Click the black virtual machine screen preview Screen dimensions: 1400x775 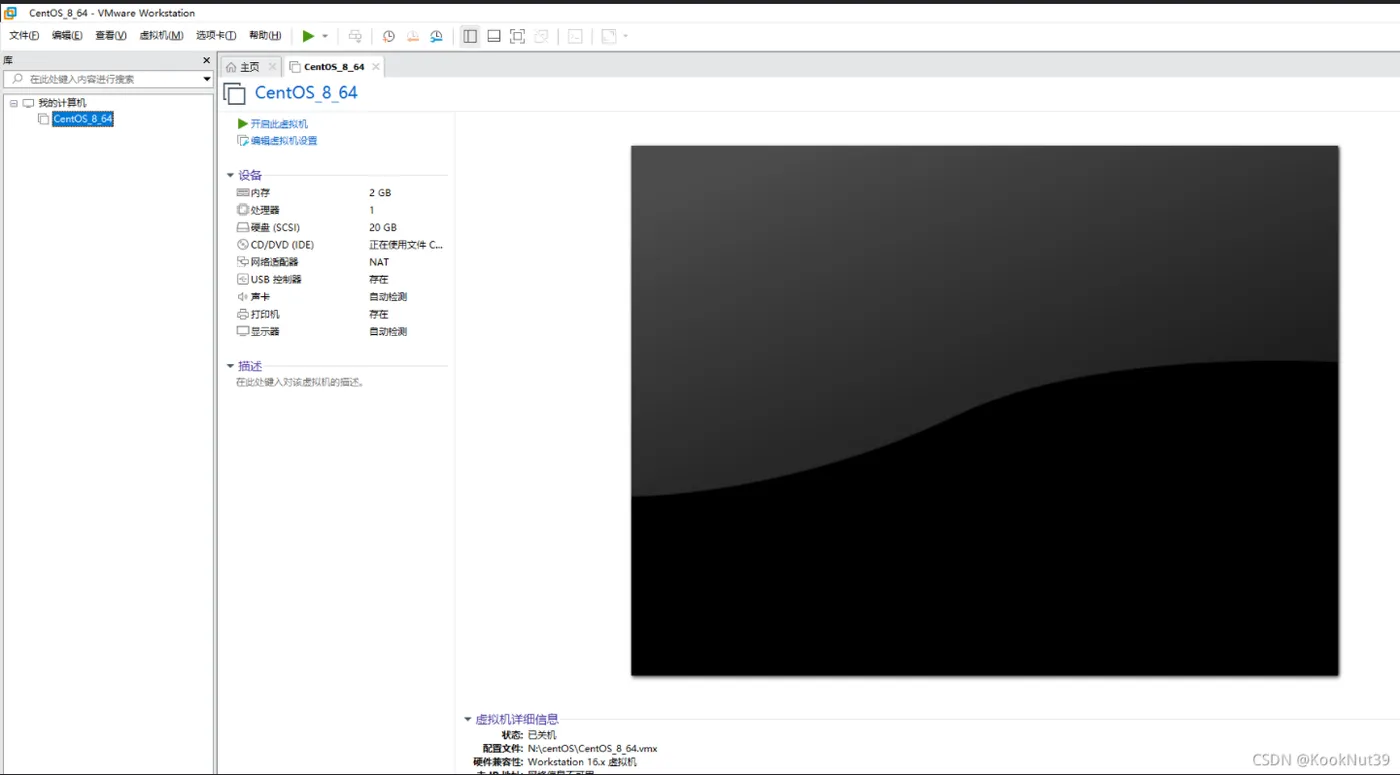[985, 410]
